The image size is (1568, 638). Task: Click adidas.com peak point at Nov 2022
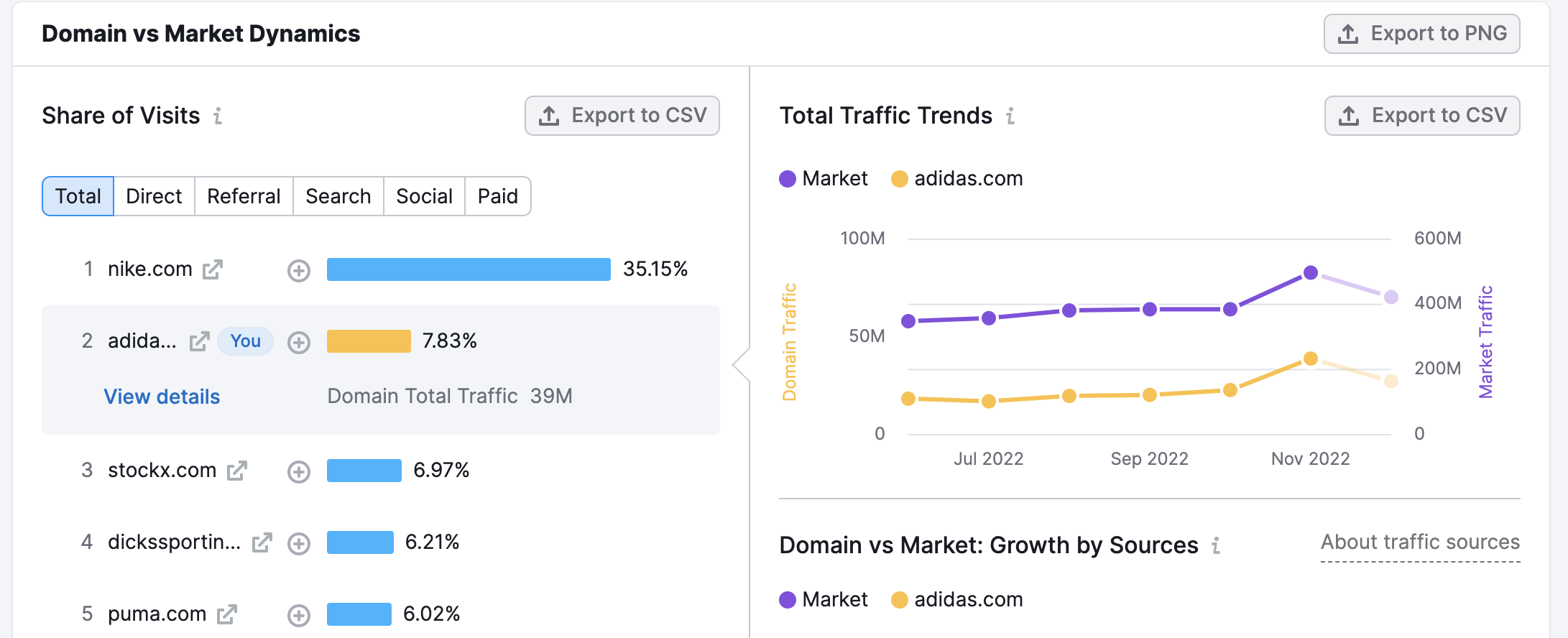click(x=1311, y=359)
